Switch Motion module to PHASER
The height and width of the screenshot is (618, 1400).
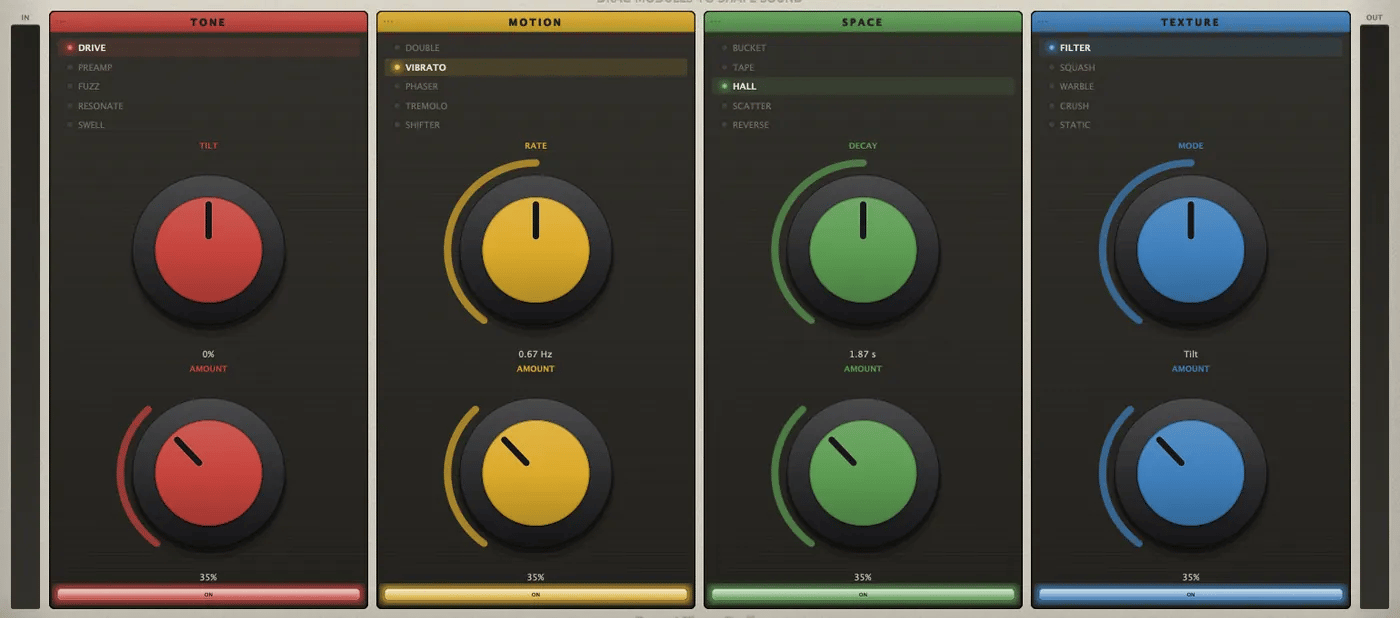coord(536,86)
